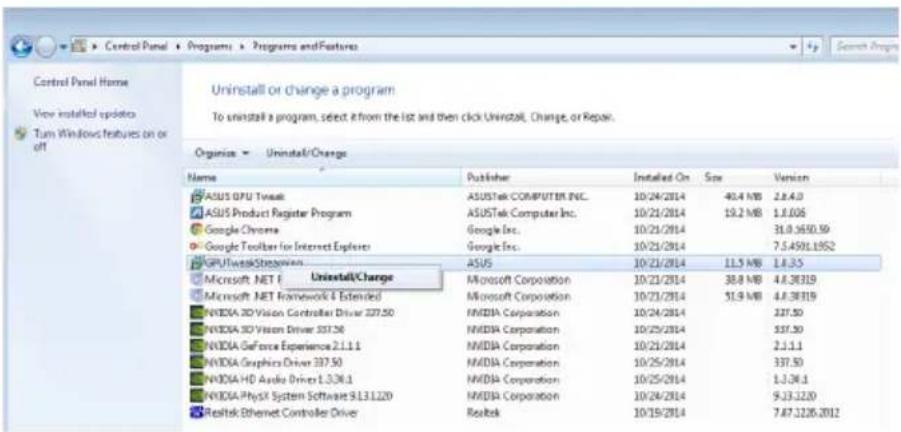Select NVIDIA PhysX System Software name
Image resolution: width=901 pixels, height=432 pixels.
click(x=298, y=396)
